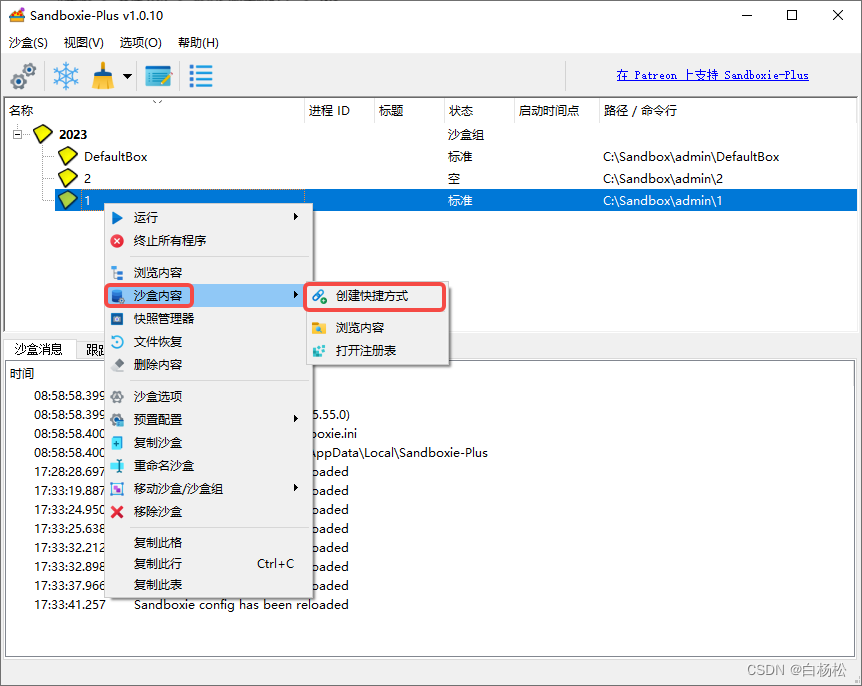Click the 路径 / 命令行 column header
This screenshot has width=862, height=686.
point(727,111)
